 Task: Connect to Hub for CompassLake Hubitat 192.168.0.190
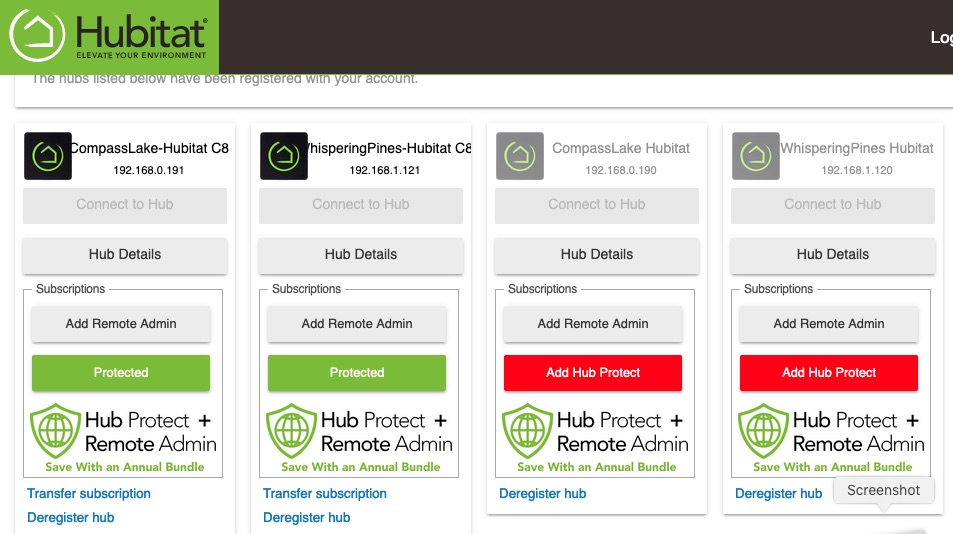click(596, 205)
